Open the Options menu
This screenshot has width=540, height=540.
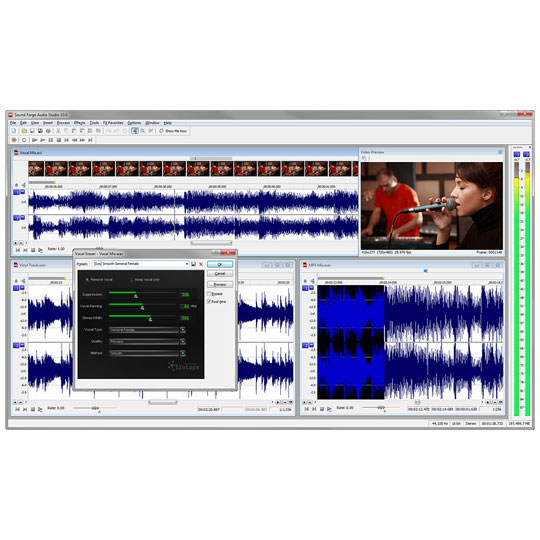(134, 123)
